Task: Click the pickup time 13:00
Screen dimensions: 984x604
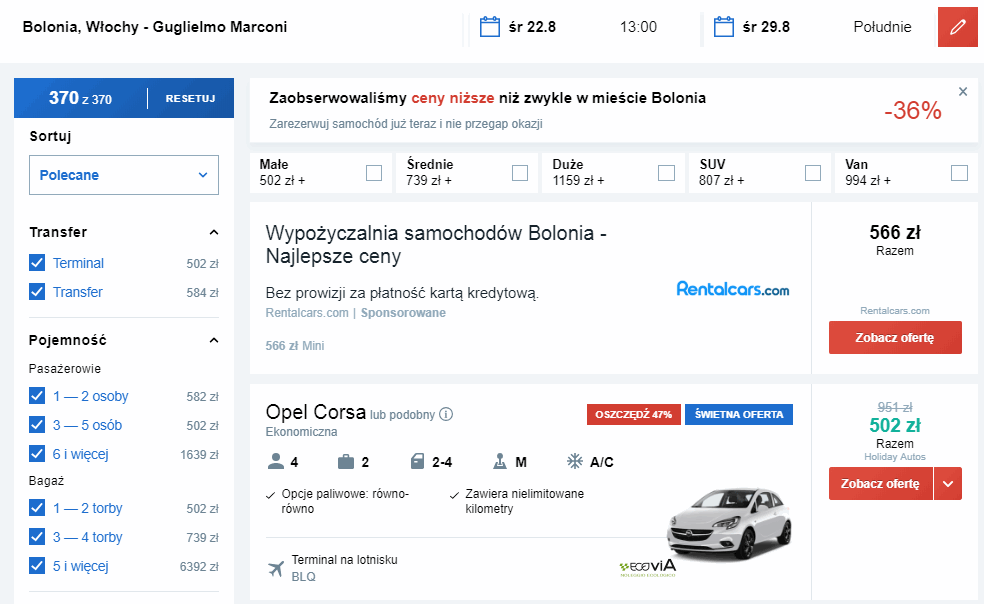Action: pyautogui.click(x=638, y=27)
